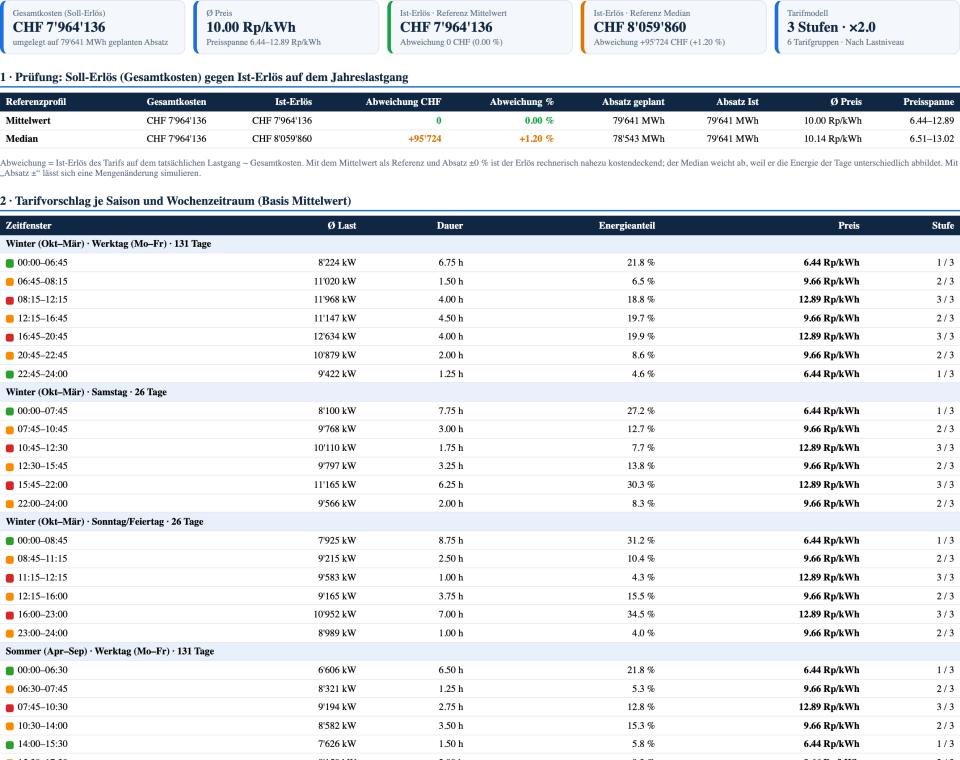This screenshot has height=760, width=960.
Task: Click the 8.75 h duration cell
Action: pyautogui.click(x=451, y=540)
